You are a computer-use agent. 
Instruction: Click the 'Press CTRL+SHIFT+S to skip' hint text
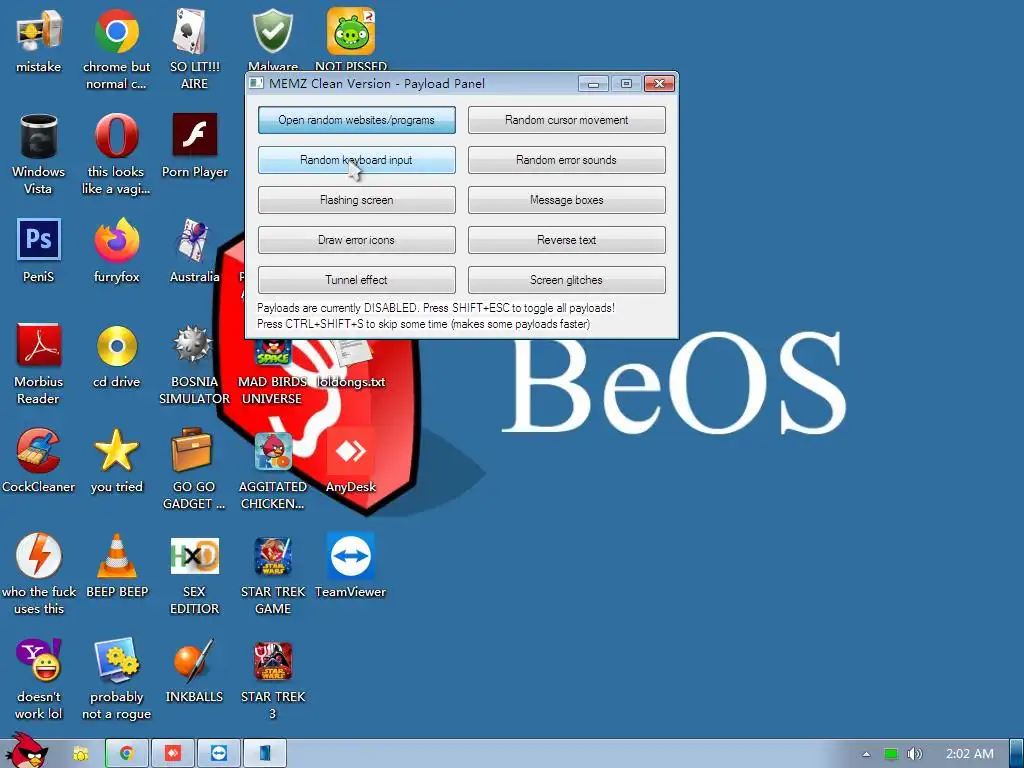[x=423, y=324]
